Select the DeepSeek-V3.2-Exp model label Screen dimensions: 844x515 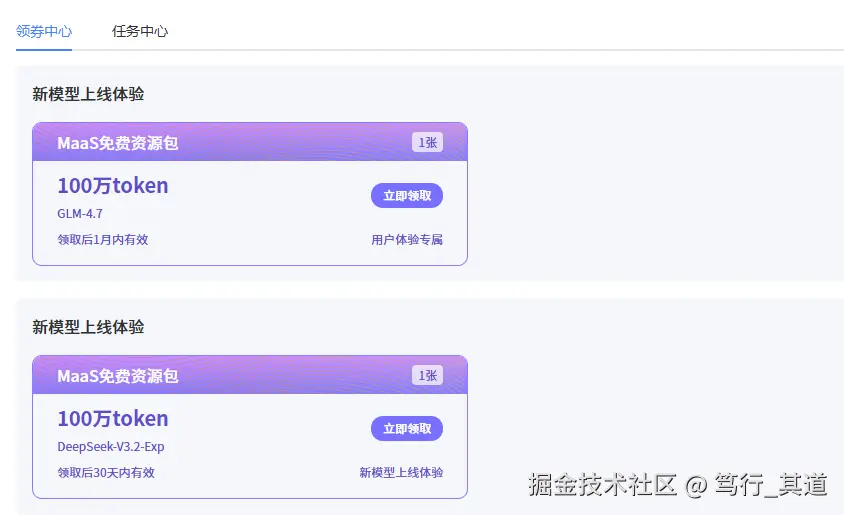[111, 447]
